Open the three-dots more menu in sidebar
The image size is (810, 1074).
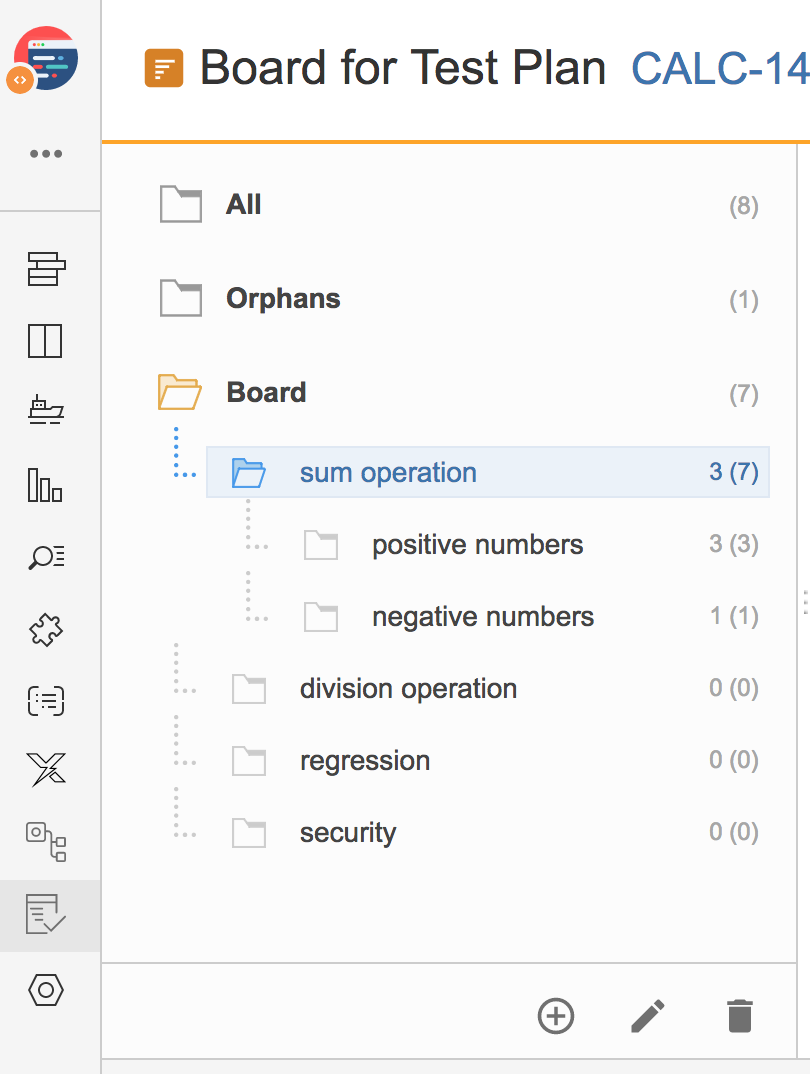coord(46,153)
